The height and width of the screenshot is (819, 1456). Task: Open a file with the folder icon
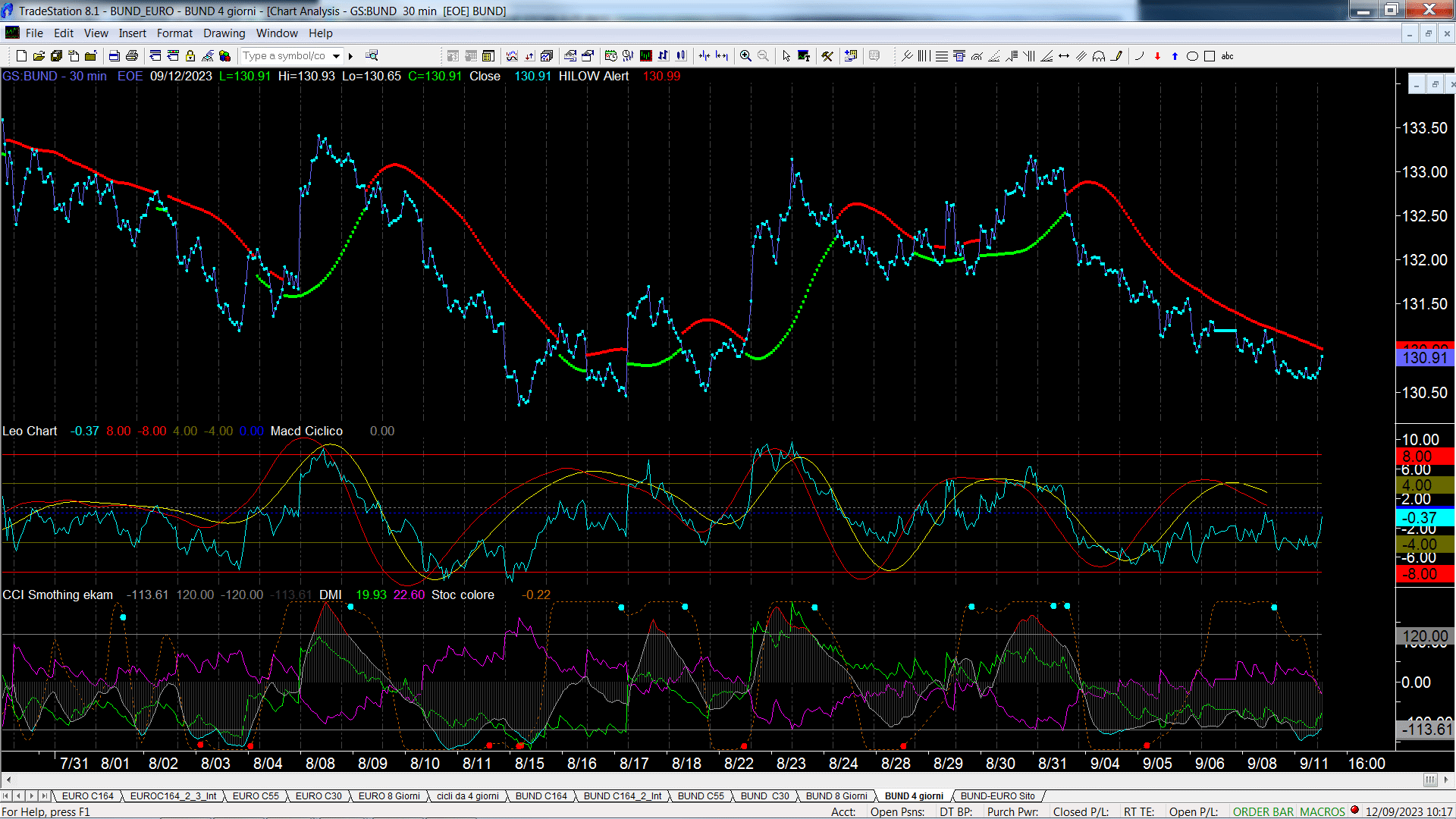point(39,55)
